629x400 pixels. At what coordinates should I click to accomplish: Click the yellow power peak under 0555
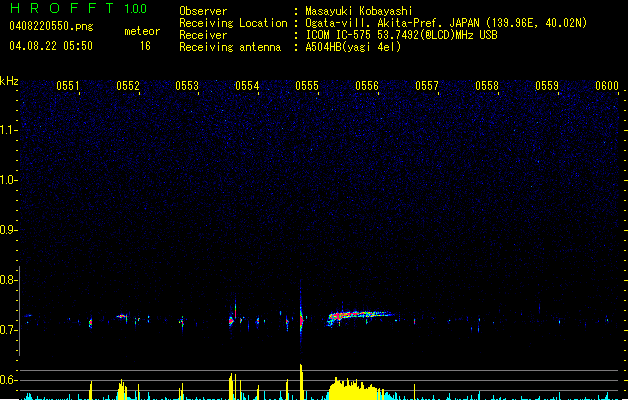click(301, 381)
